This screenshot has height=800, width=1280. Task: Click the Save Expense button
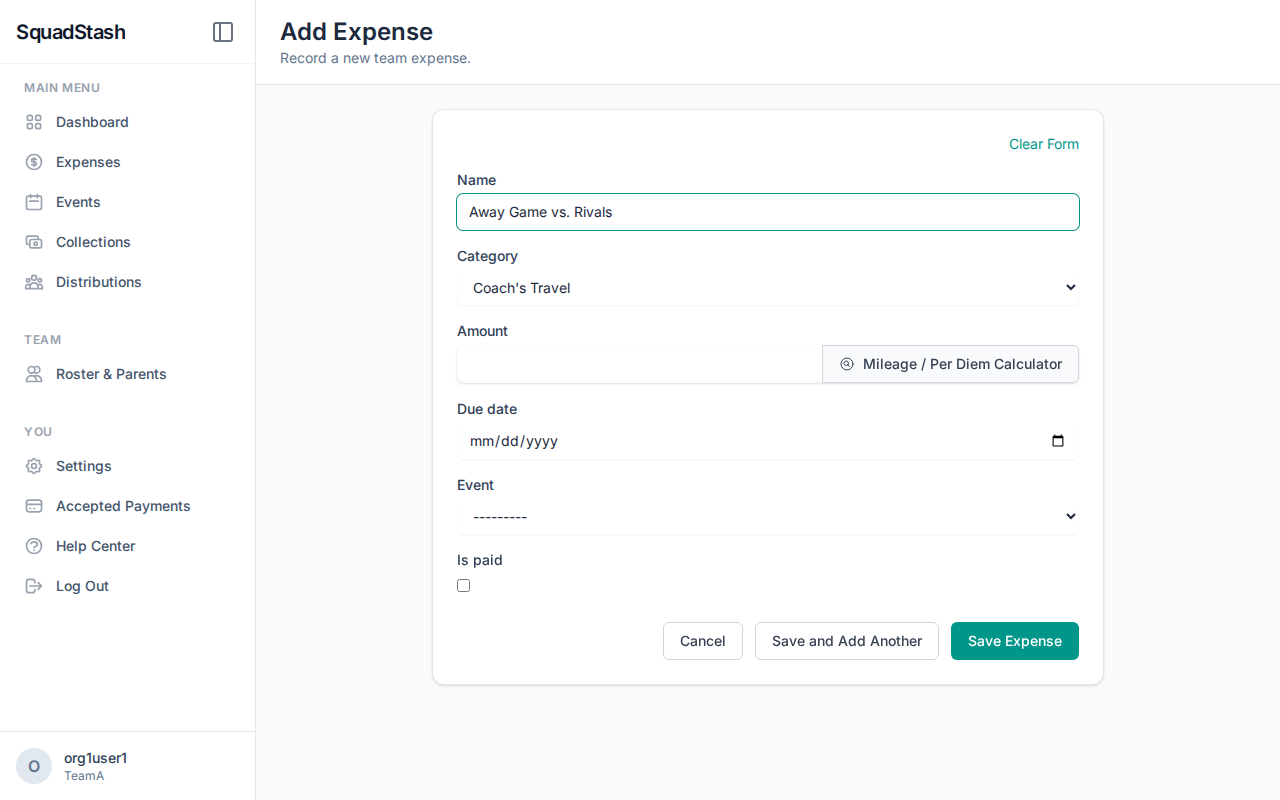tap(1014, 640)
